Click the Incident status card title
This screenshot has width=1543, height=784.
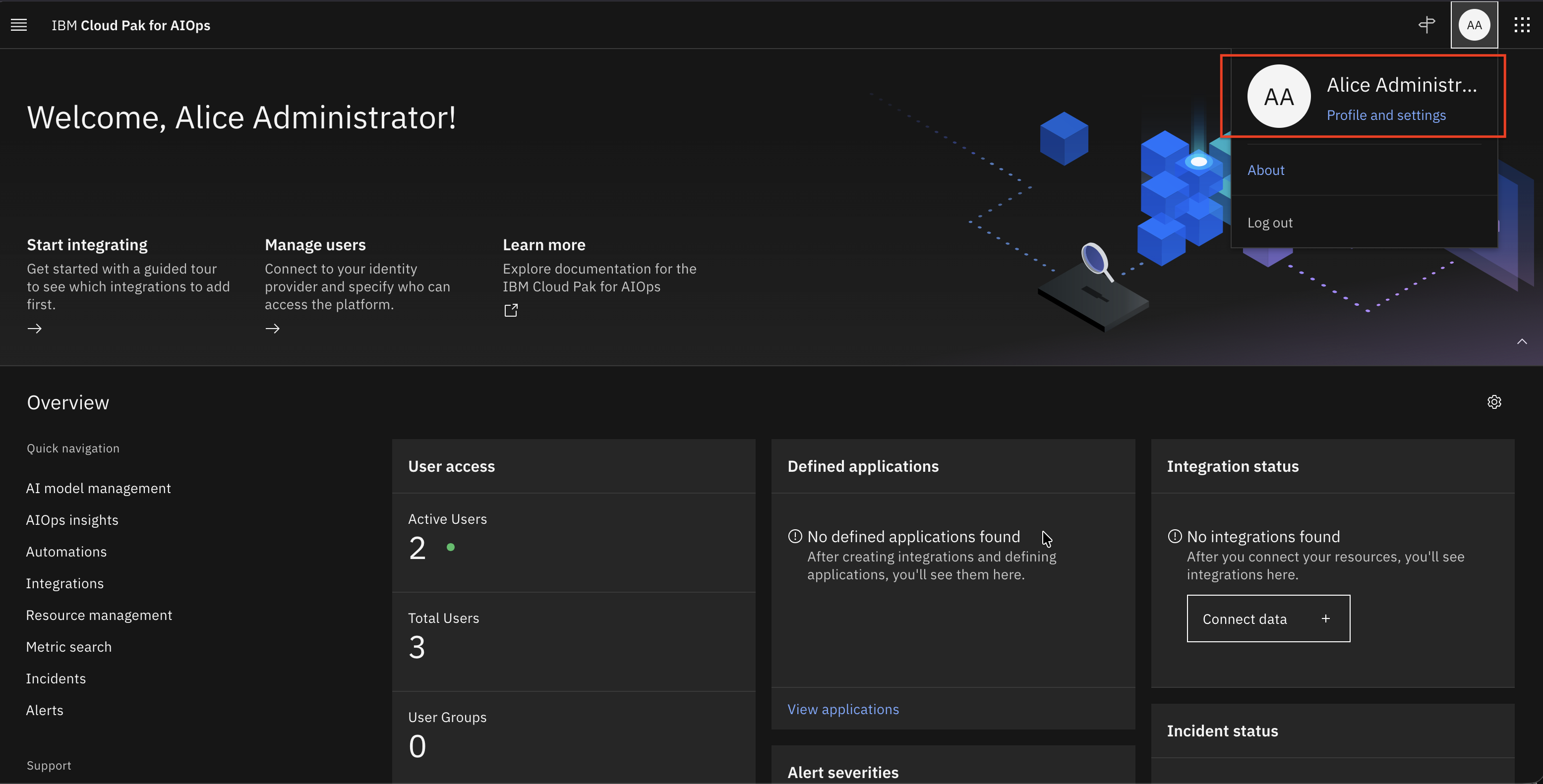[x=1222, y=731]
